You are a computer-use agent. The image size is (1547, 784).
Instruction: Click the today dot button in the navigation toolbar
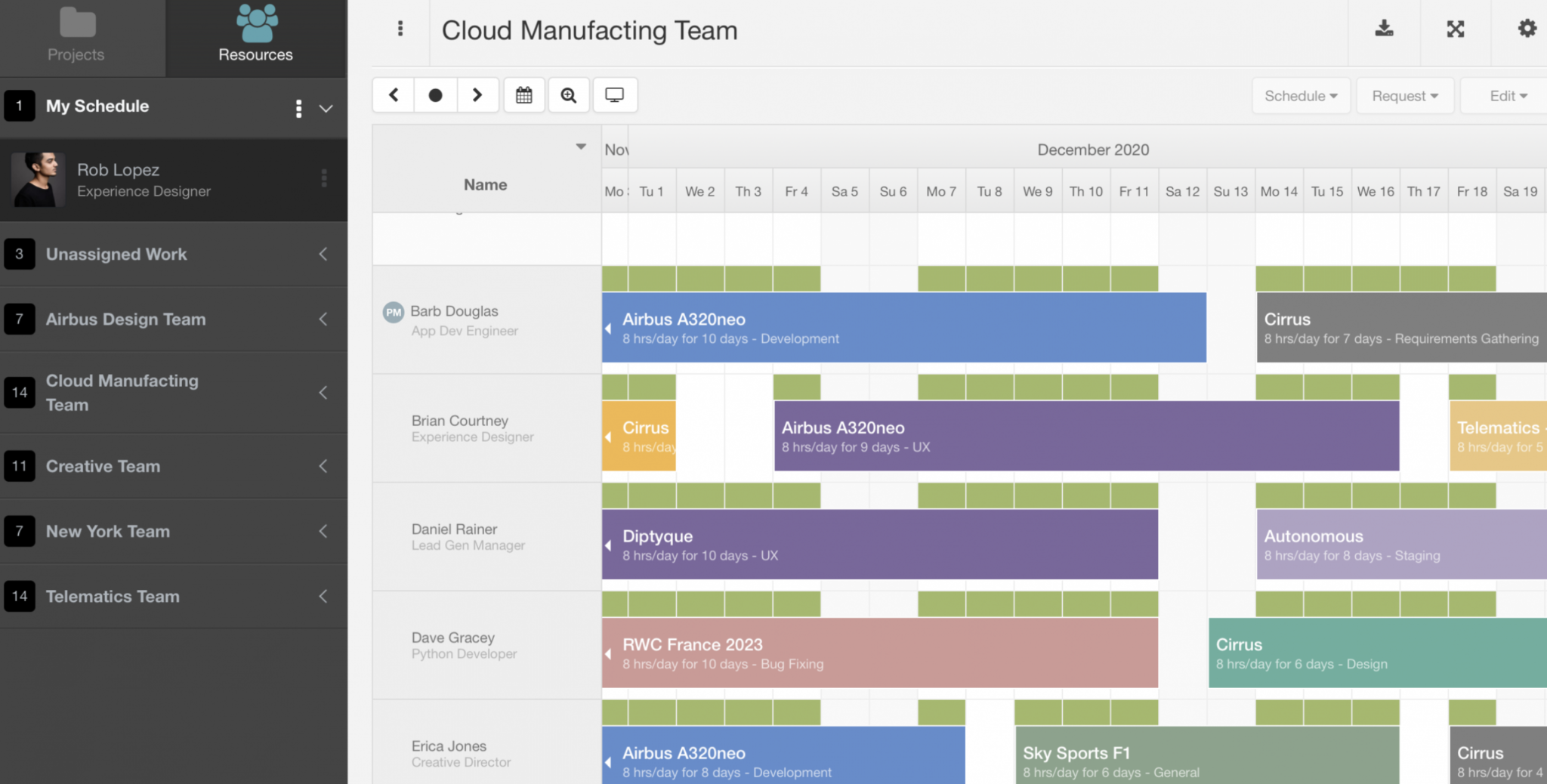(436, 94)
